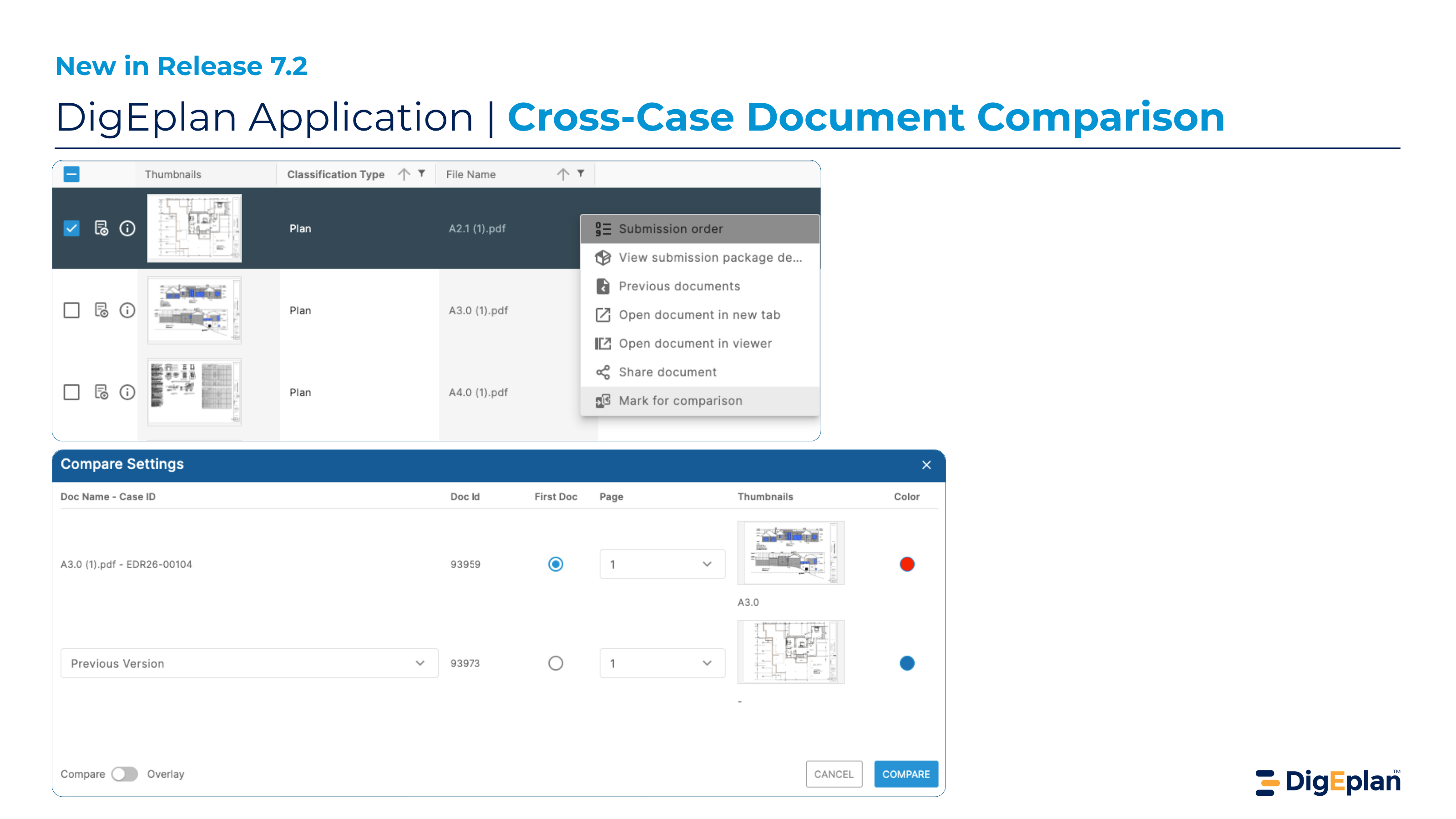Check the A4.0 (1).pdf row checkbox

71,392
